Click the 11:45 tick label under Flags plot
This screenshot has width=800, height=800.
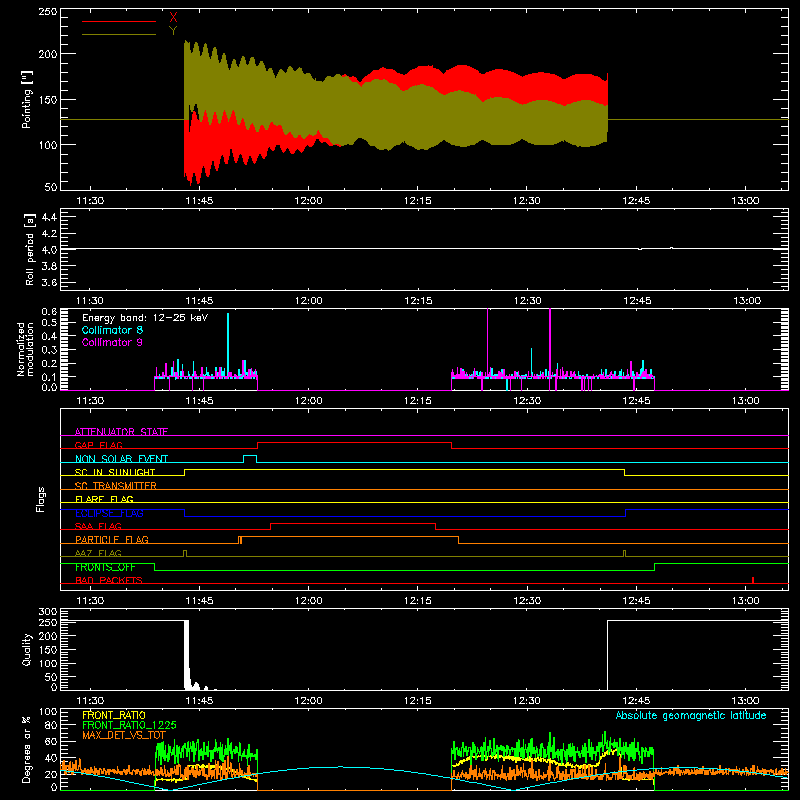tap(199, 601)
